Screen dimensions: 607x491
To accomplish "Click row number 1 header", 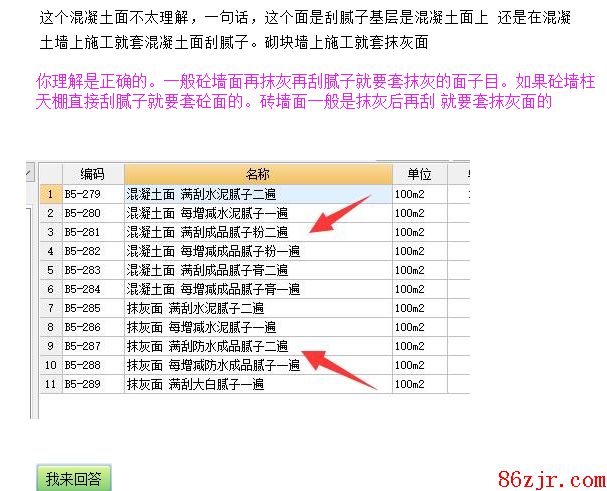I will pyautogui.click(x=50, y=193).
